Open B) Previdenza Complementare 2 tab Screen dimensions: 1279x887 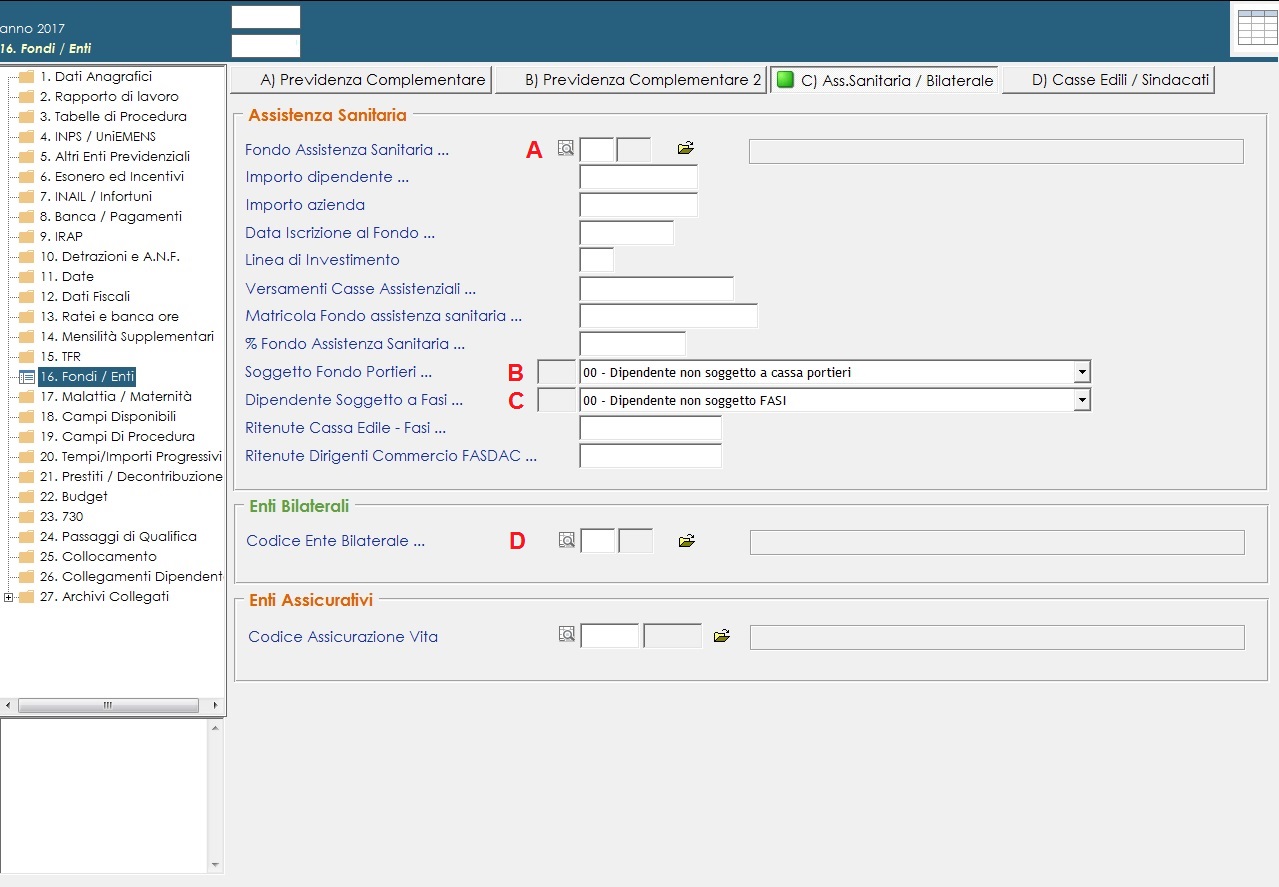coord(631,80)
